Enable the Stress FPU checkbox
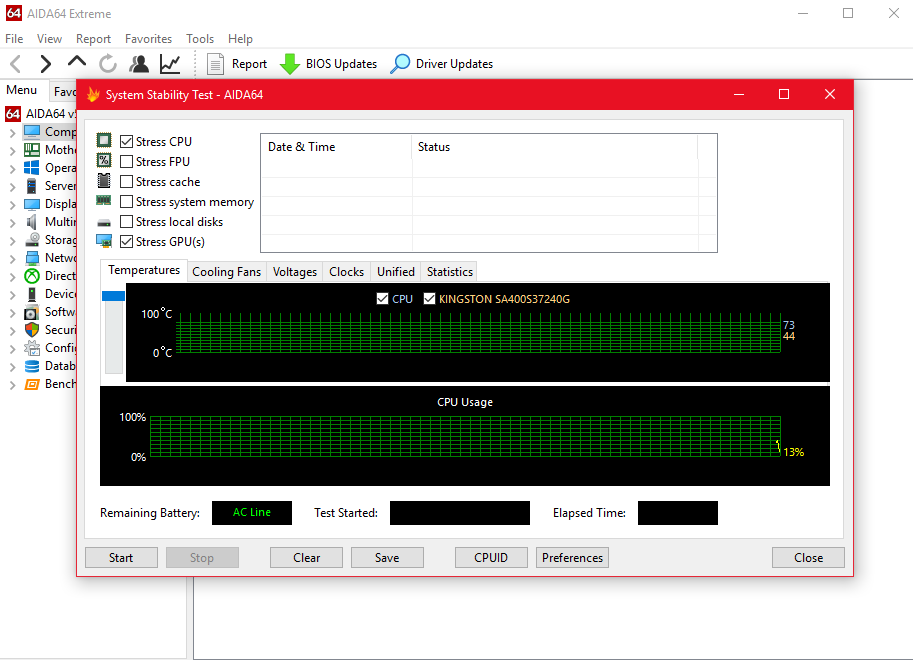The width and height of the screenshot is (913, 660). (x=126, y=161)
